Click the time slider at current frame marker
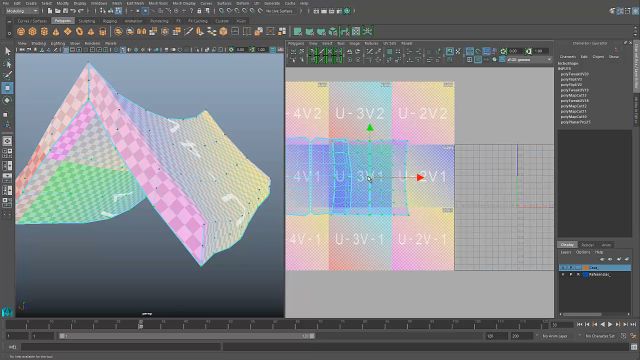Image resolution: width=640 pixels, height=360 pixels. (141, 324)
